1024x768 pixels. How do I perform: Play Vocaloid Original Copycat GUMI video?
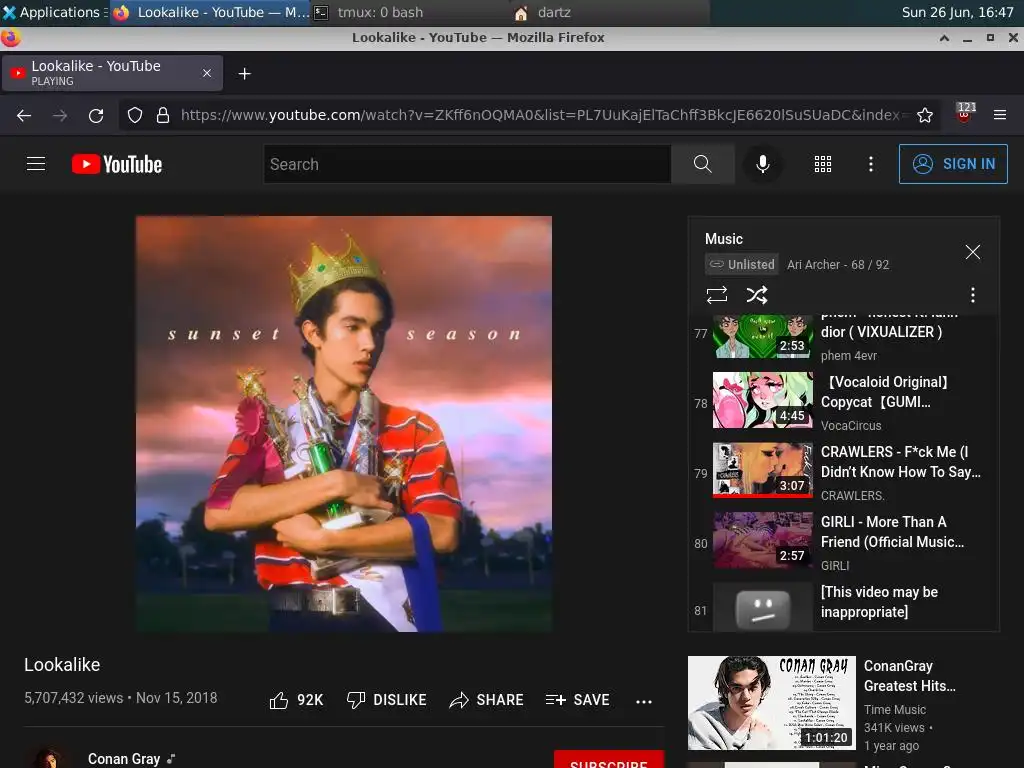(842, 402)
